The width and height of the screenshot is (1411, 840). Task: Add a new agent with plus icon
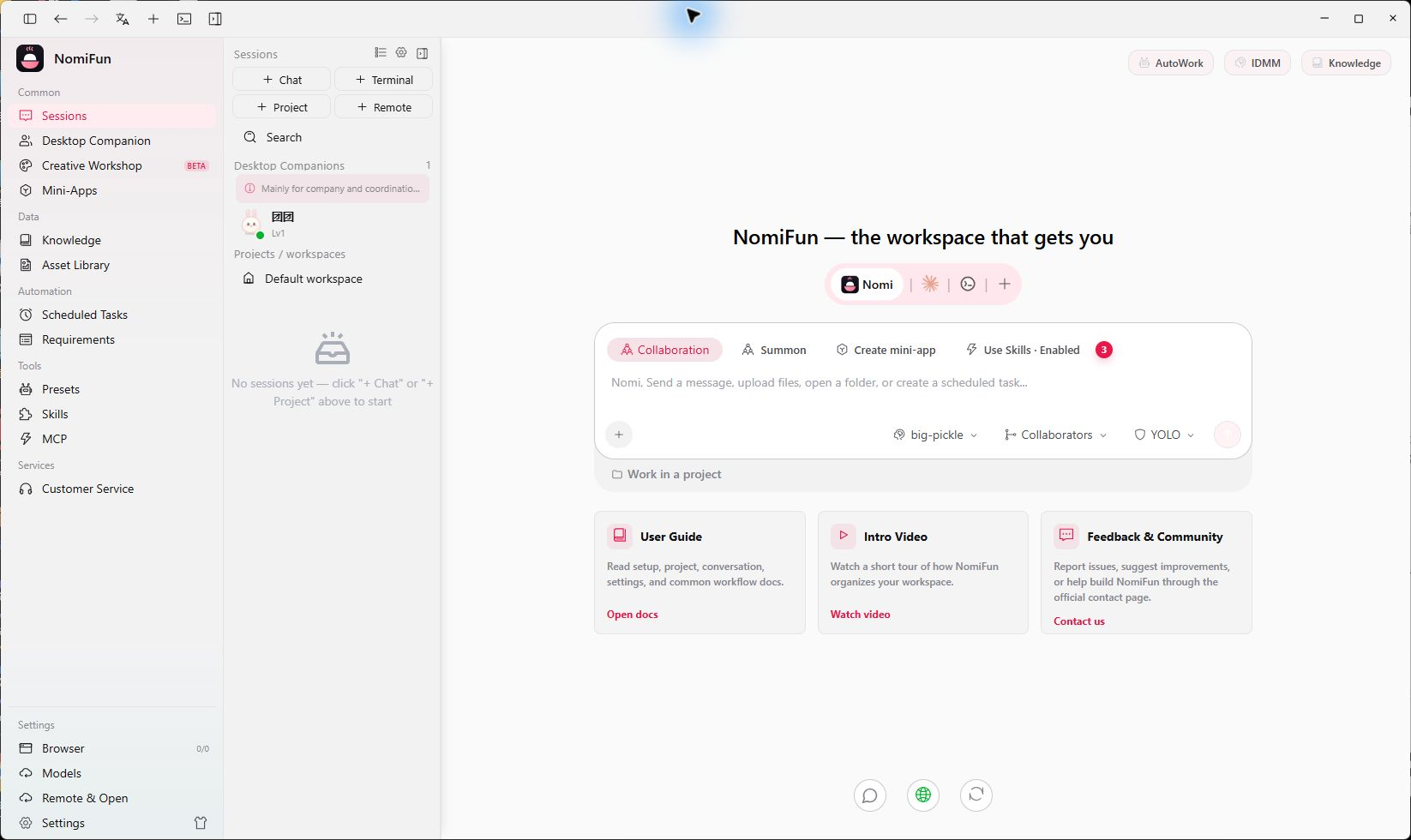pos(1005,285)
